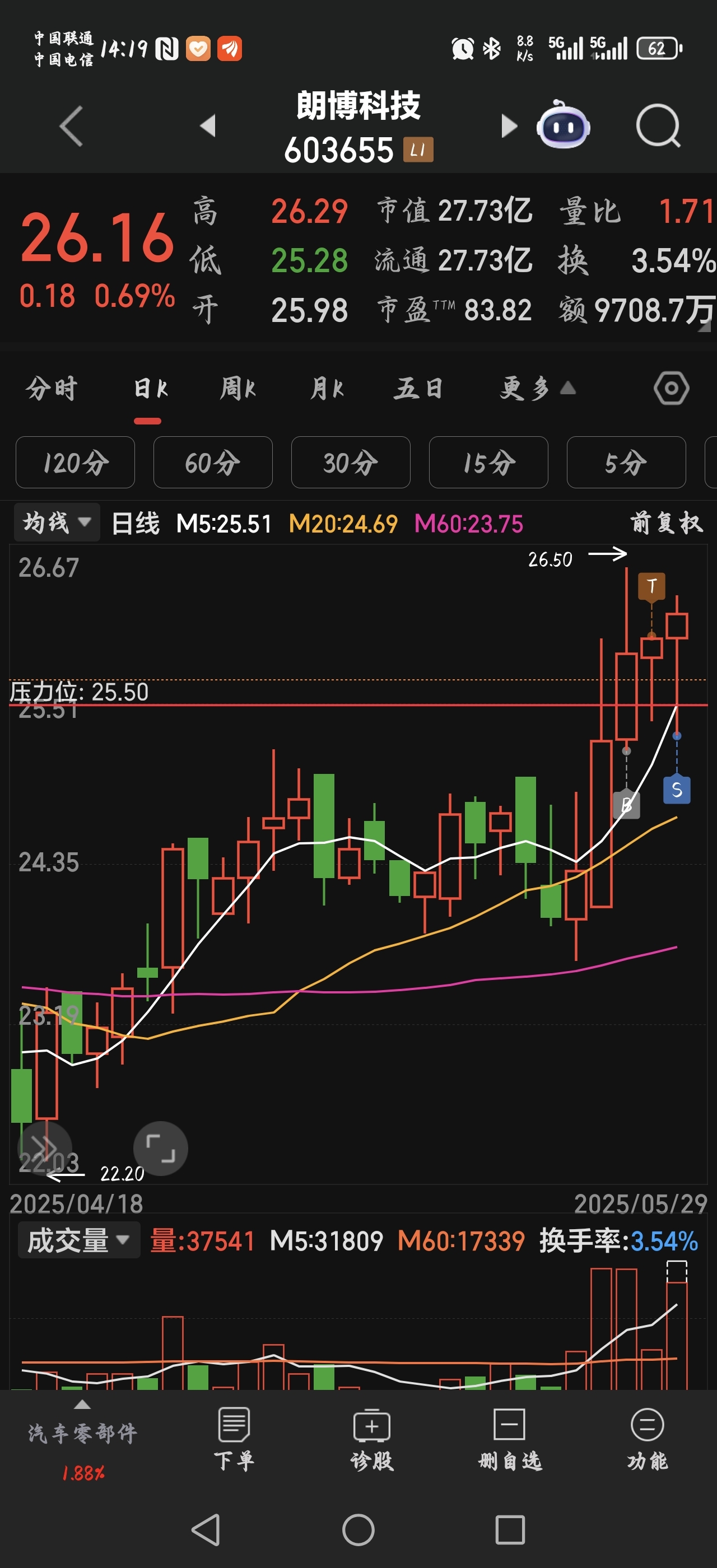The image size is (717, 1568).
Task: Tap the M60:23.75 moving average value
Action: point(469,524)
